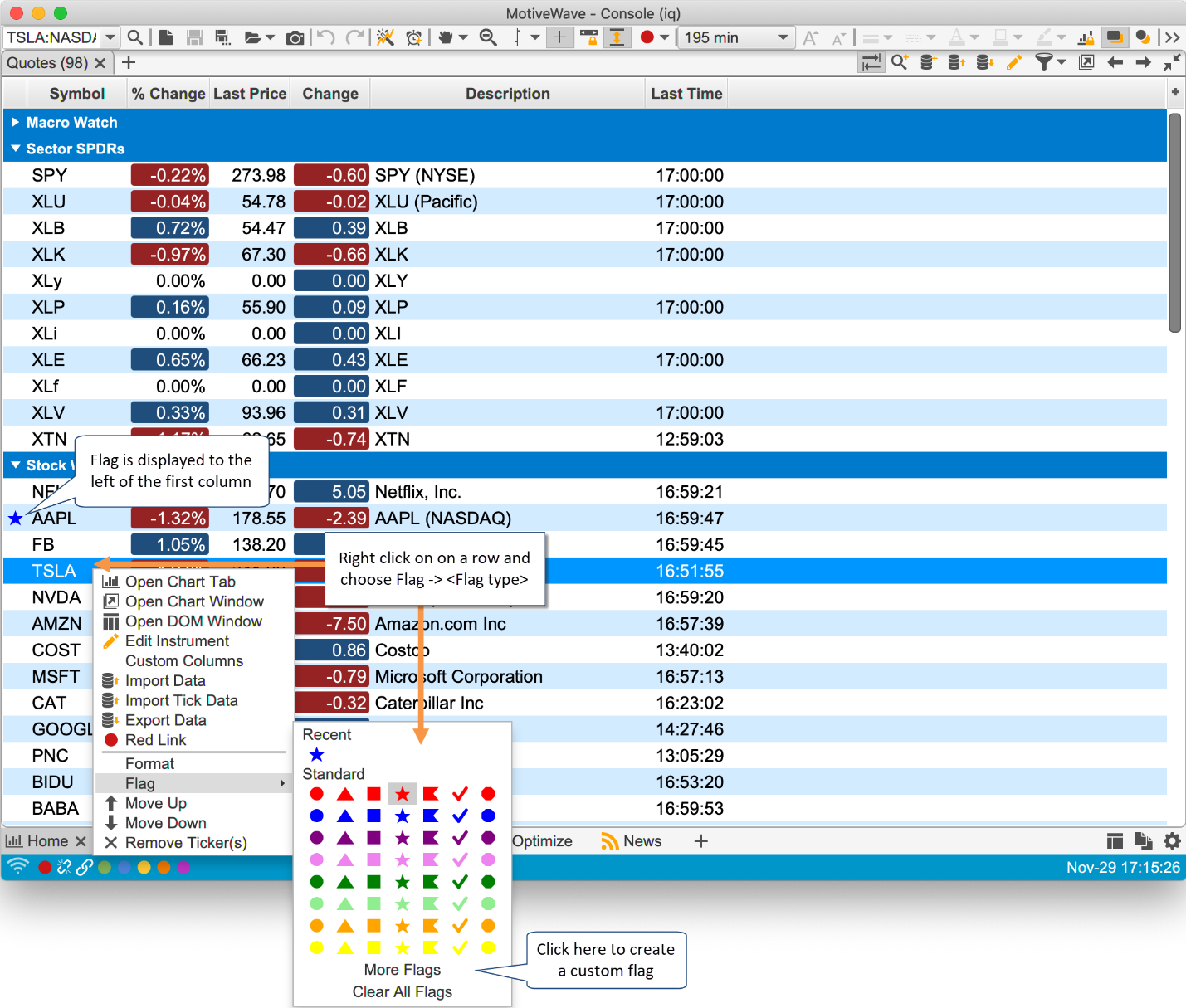This screenshot has width=1186, height=1008.
Task: Select the red star flag
Action: tap(403, 794)
